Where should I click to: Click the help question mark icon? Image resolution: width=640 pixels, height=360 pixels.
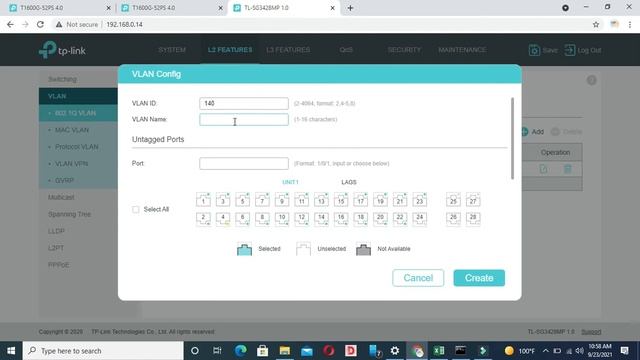591,80
